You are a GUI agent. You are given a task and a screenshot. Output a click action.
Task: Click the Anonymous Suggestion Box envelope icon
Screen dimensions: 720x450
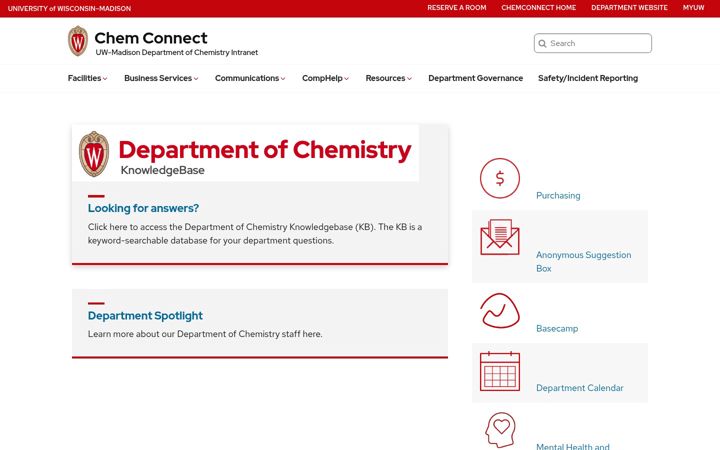(500, 237)
